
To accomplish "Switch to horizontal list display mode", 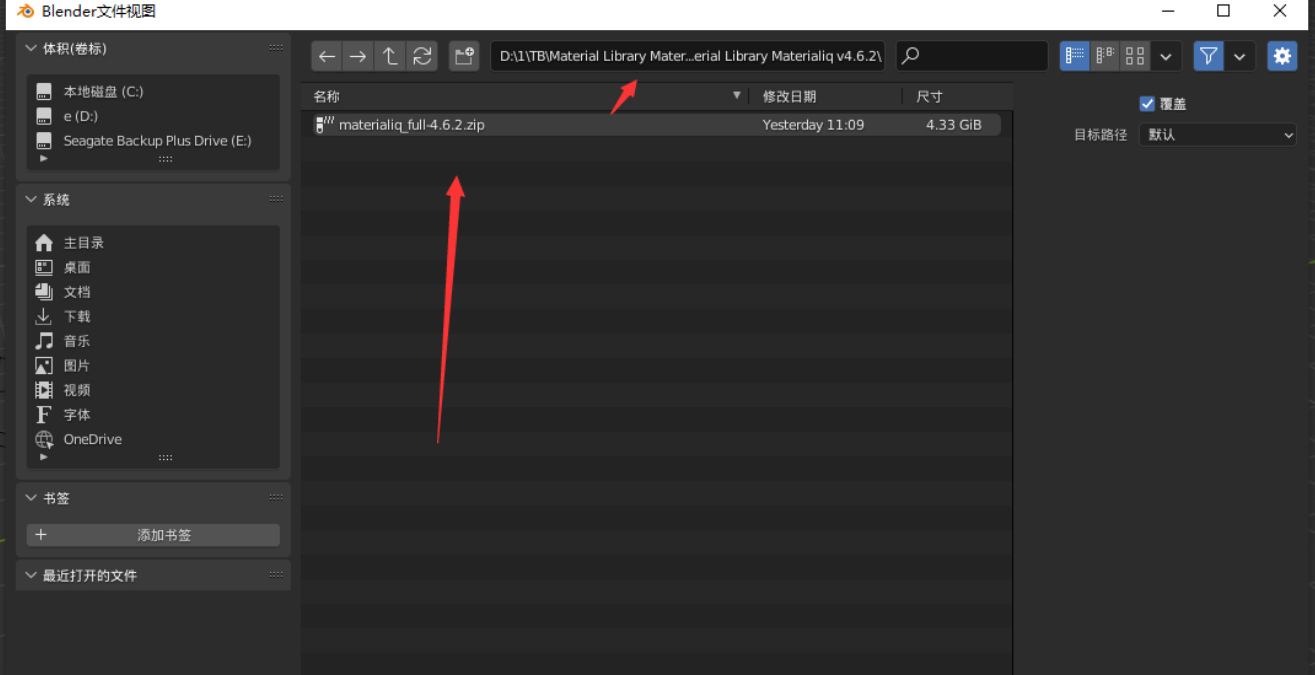I will tap(1105, 56).
